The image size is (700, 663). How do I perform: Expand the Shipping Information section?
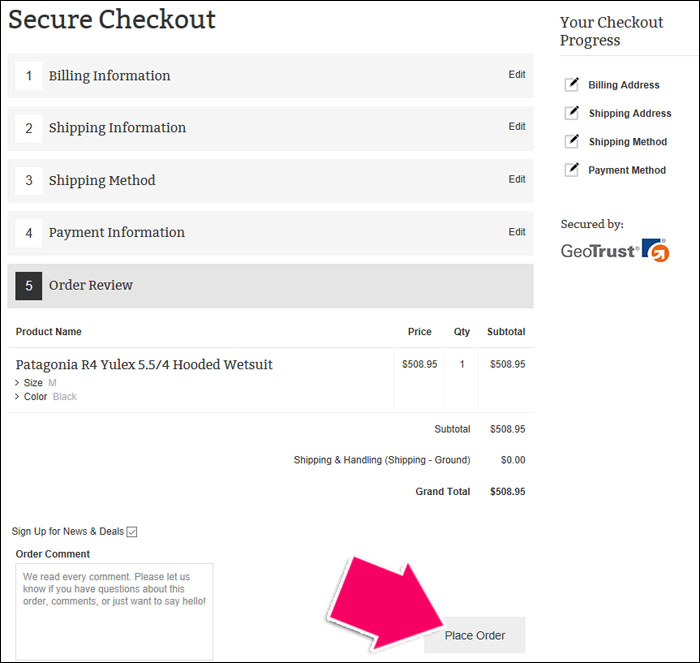[x=271, y=128]
